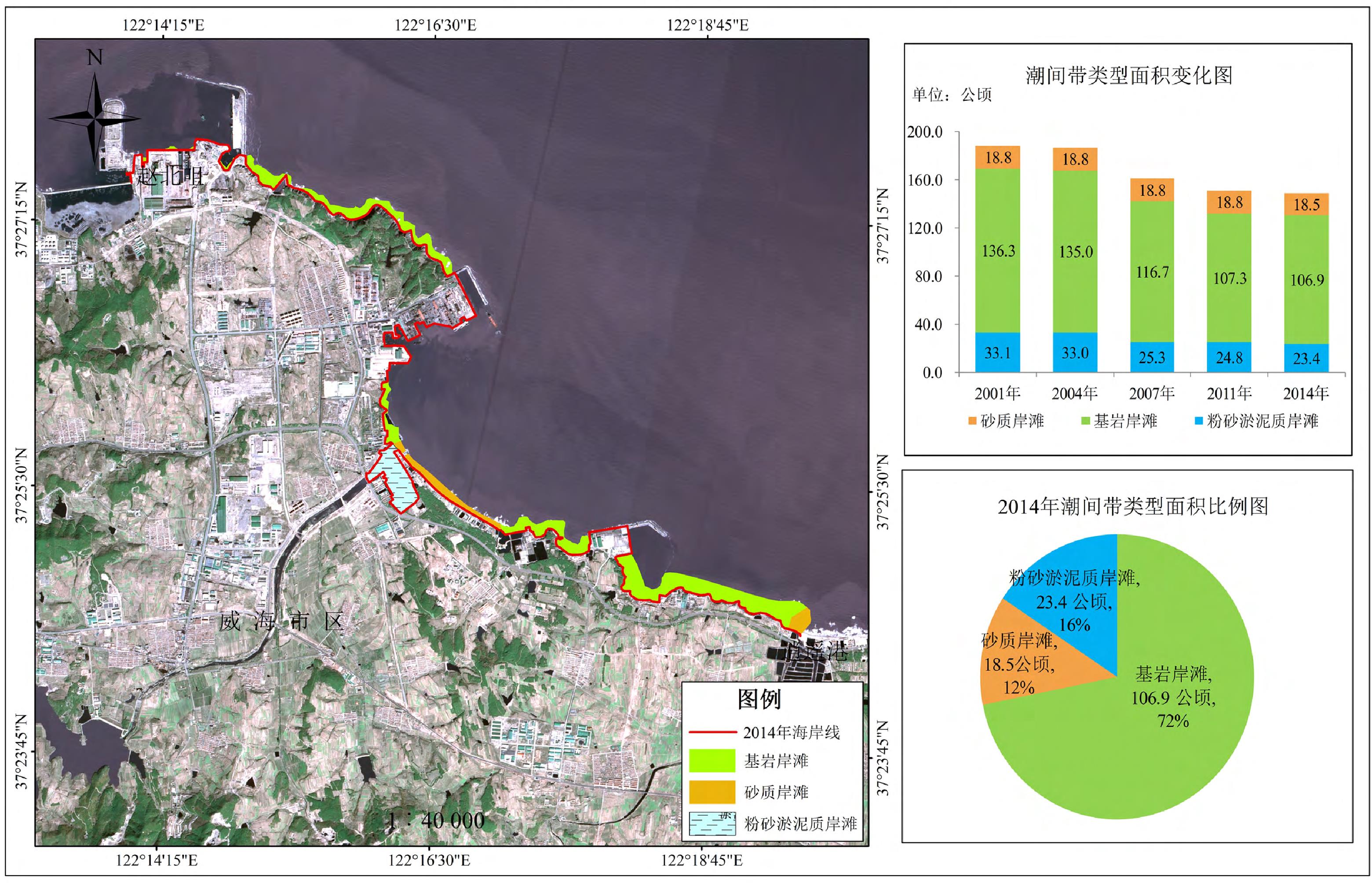Click the orange 18.8 segment of the 2001年 bar
Viewport: 1372px width, 883px height.
pos(998,157)
